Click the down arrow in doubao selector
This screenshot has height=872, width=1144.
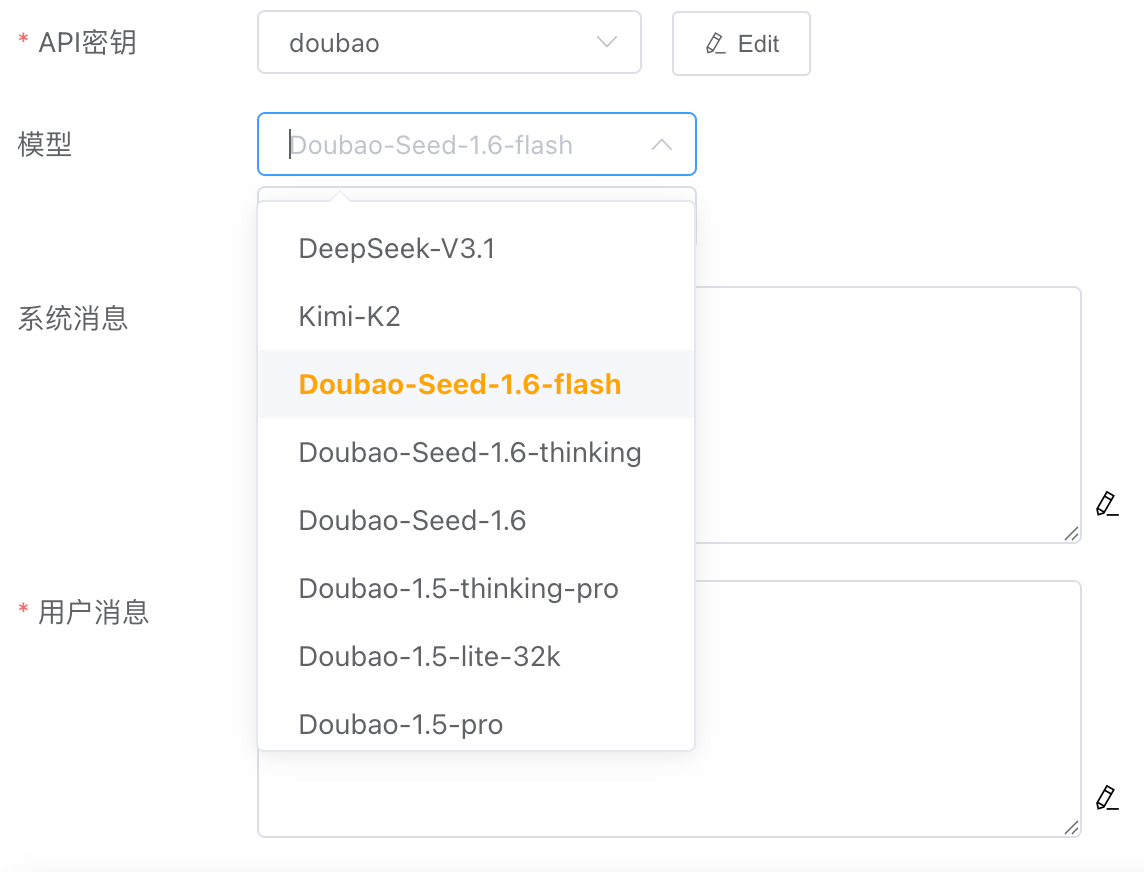pyautogui.click(x=606, y=42)
